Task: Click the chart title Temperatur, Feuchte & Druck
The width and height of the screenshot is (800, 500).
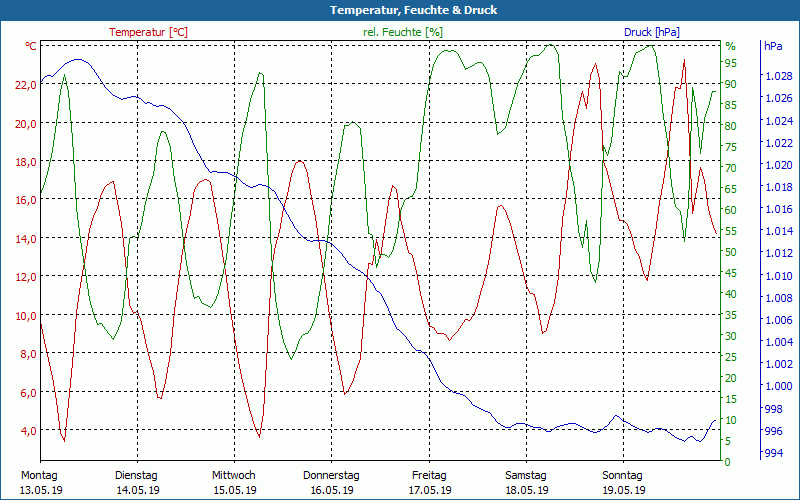Action: click(x=399, y=10)
